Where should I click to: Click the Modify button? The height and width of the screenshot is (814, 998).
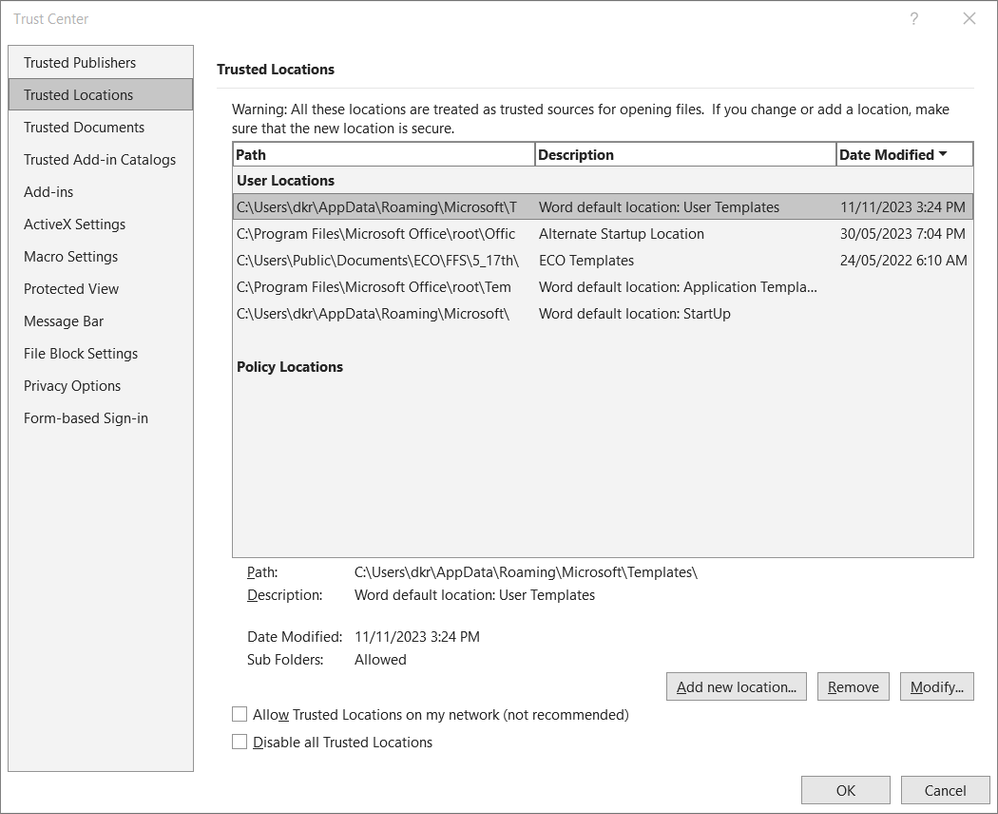[937, 687]
